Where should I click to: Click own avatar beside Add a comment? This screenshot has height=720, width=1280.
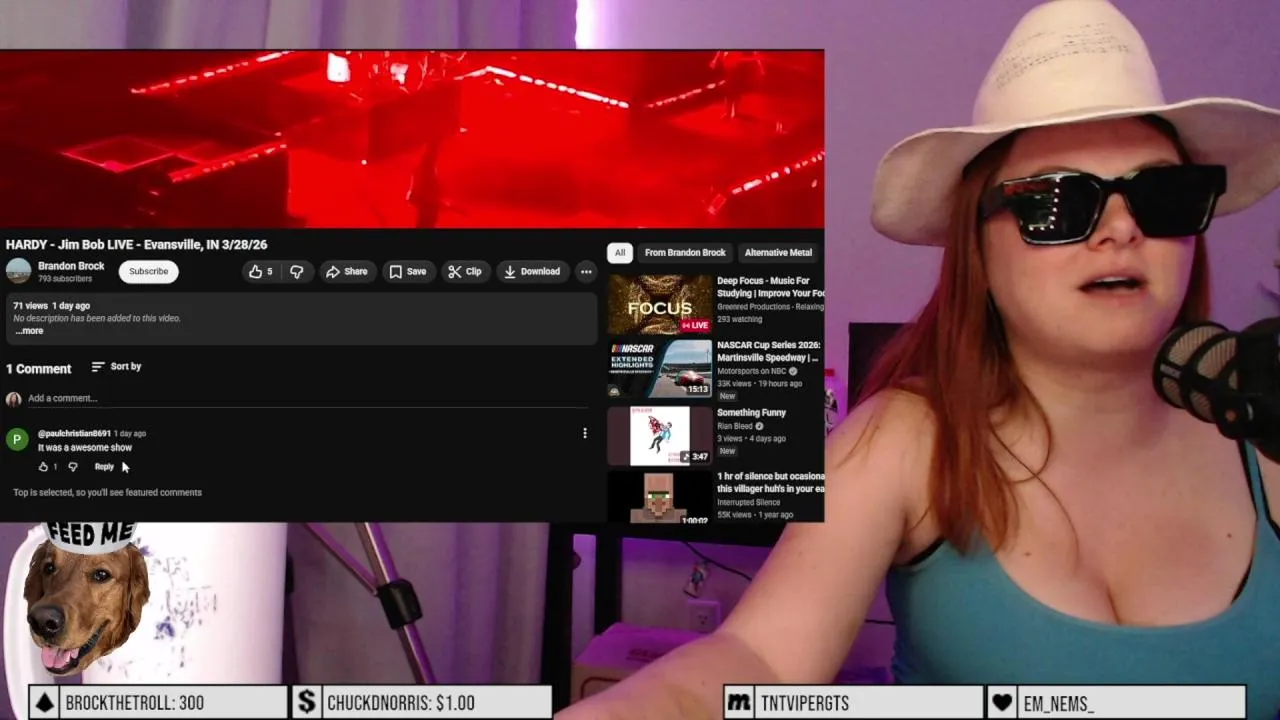[13, 399]
